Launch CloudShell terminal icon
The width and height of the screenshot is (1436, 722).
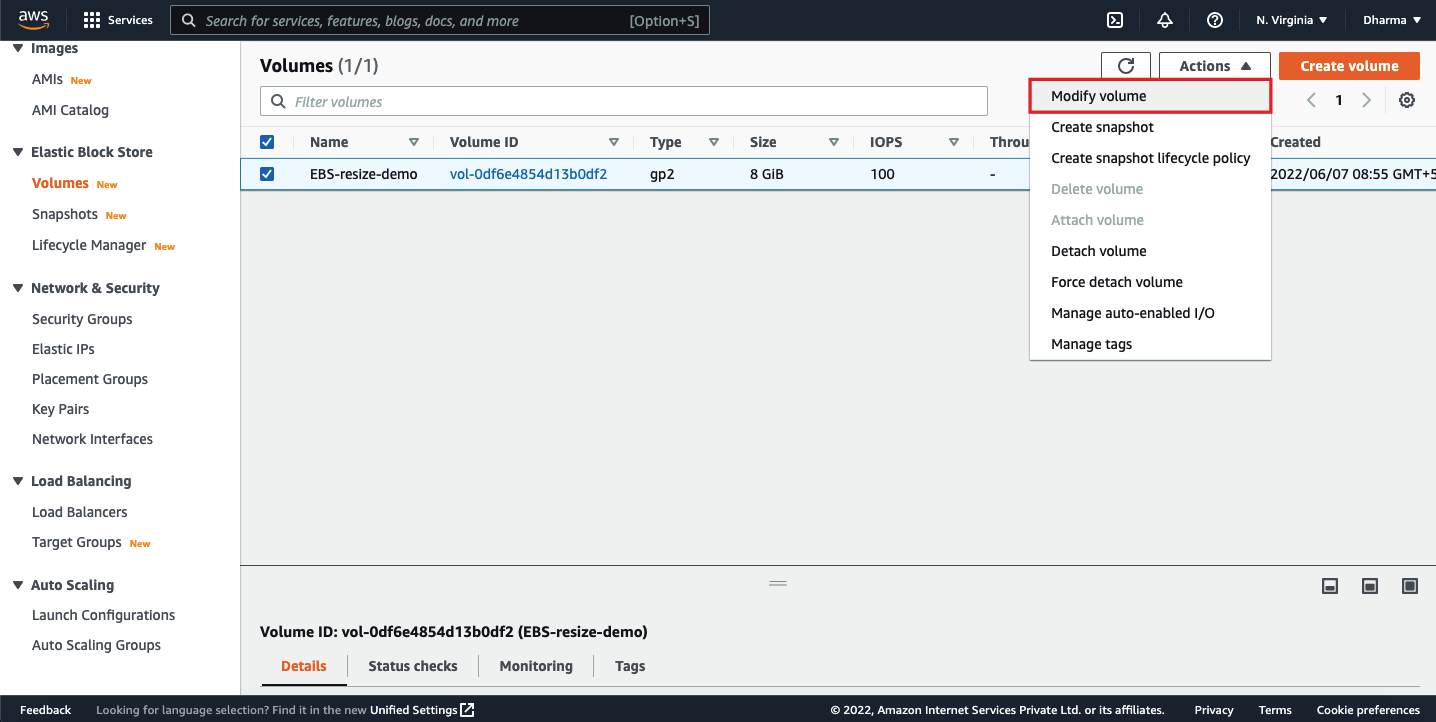click(x=1114, y=20)
